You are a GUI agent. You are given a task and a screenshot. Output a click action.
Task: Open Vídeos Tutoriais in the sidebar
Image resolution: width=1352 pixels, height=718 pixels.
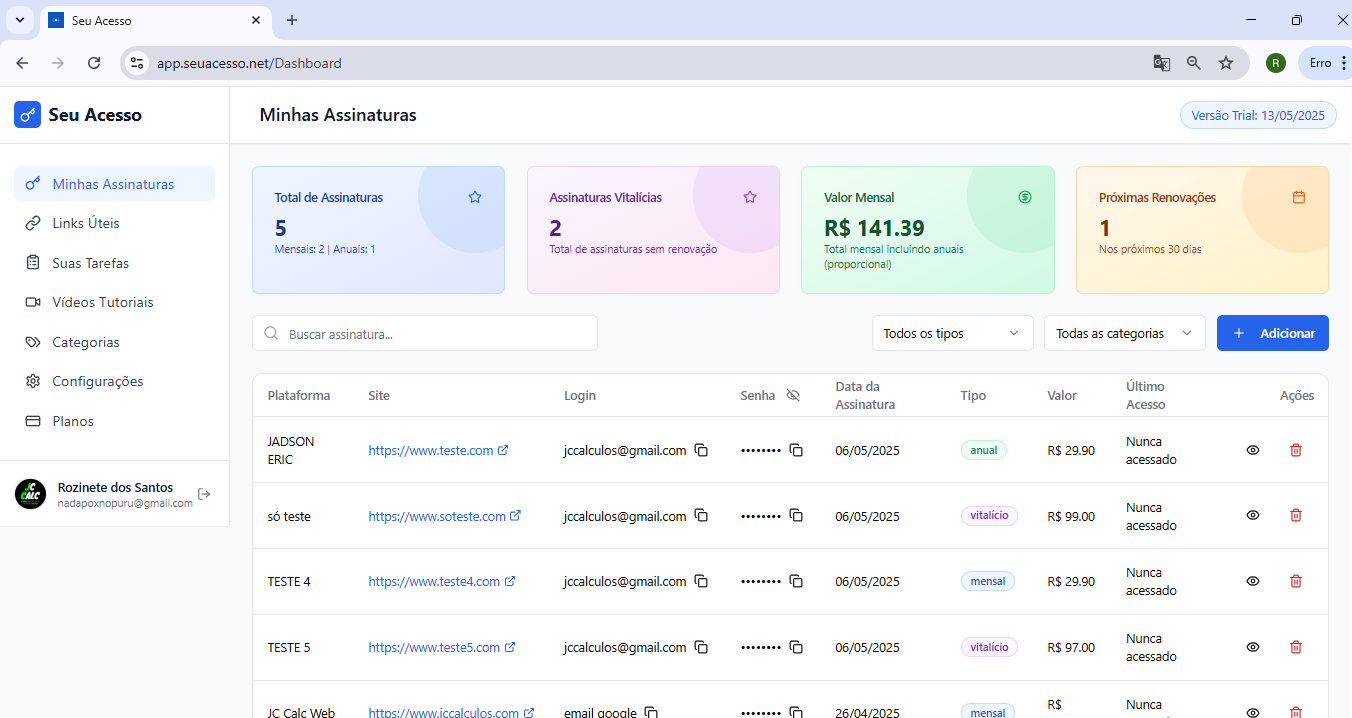tap(114, 302)
